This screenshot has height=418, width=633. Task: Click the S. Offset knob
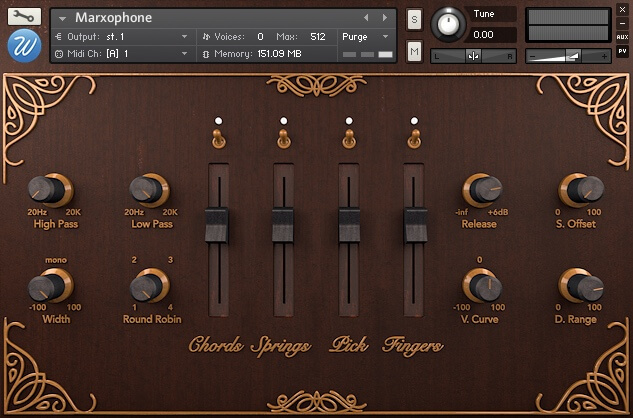pyautogui.click(x=581, y=190)
